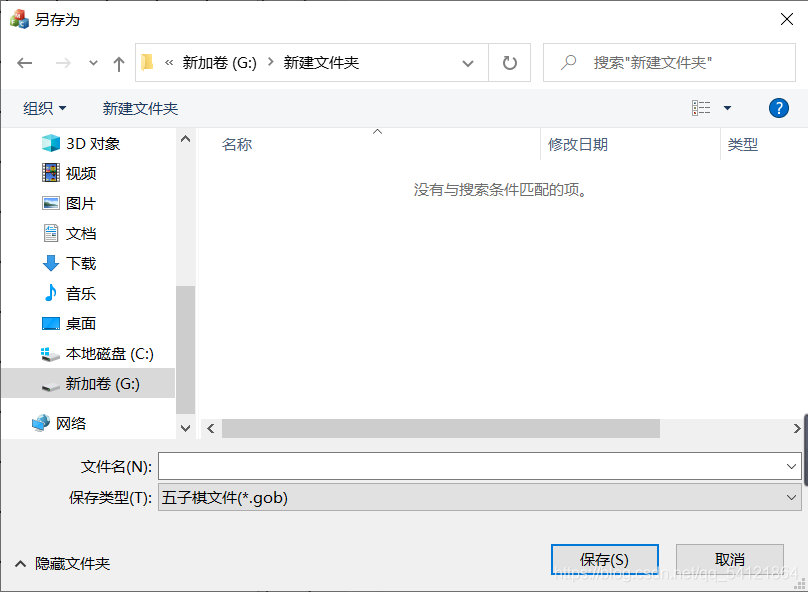The image size is (808, 592).
Task: Click the application icon in title bar
Action: point(19,19)
